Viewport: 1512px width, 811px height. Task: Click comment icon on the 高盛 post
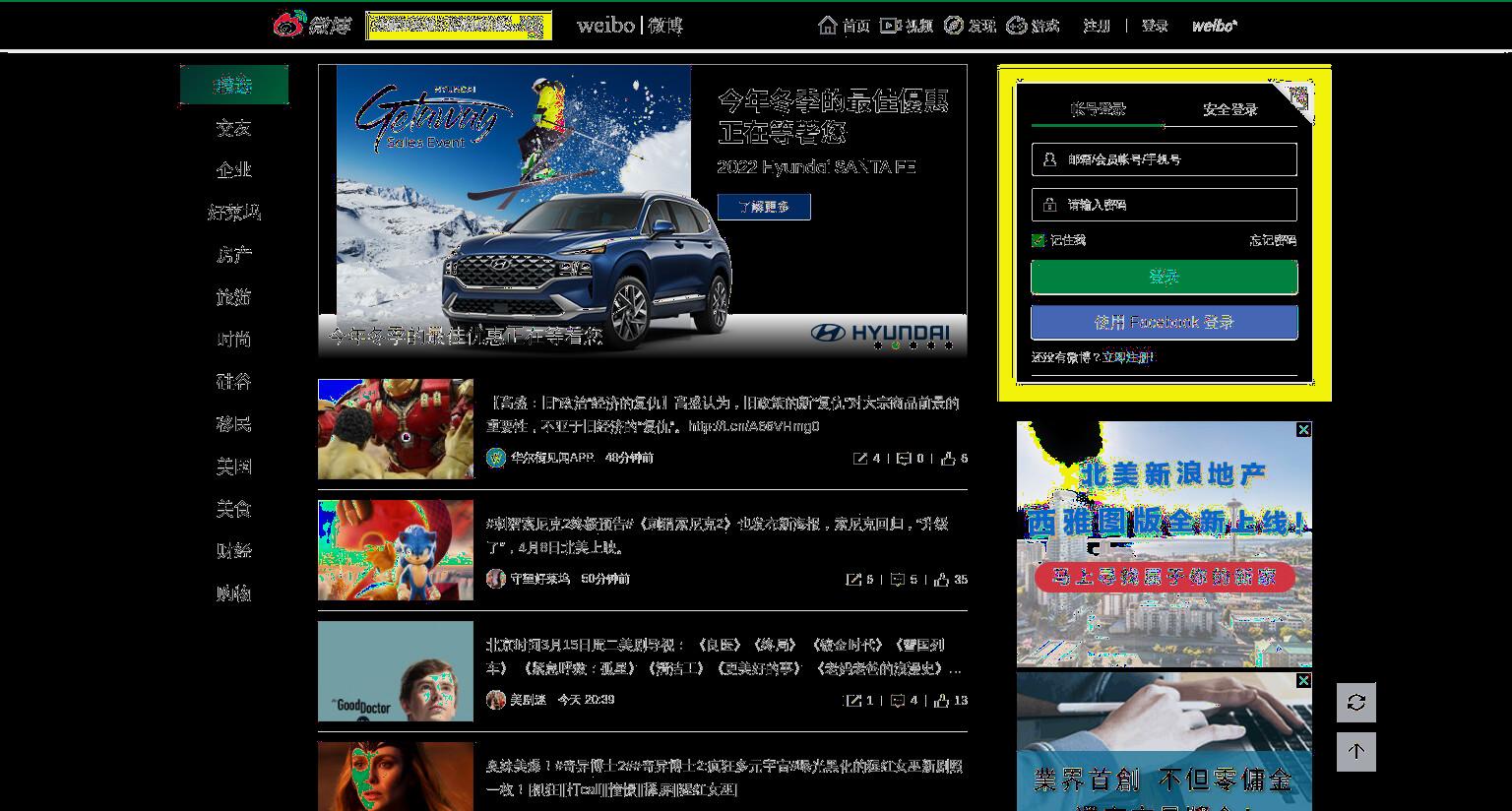click(x=905, y=458)
